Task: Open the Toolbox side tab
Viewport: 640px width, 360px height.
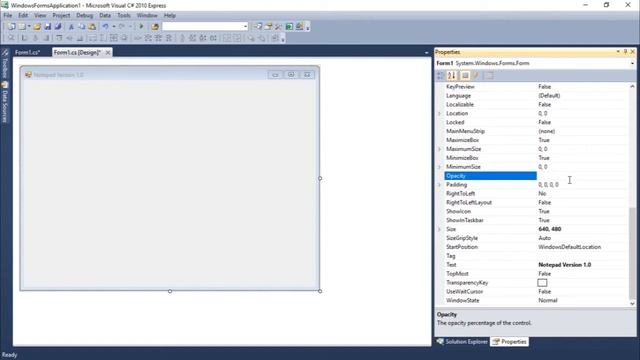Action: pos(5,64)
